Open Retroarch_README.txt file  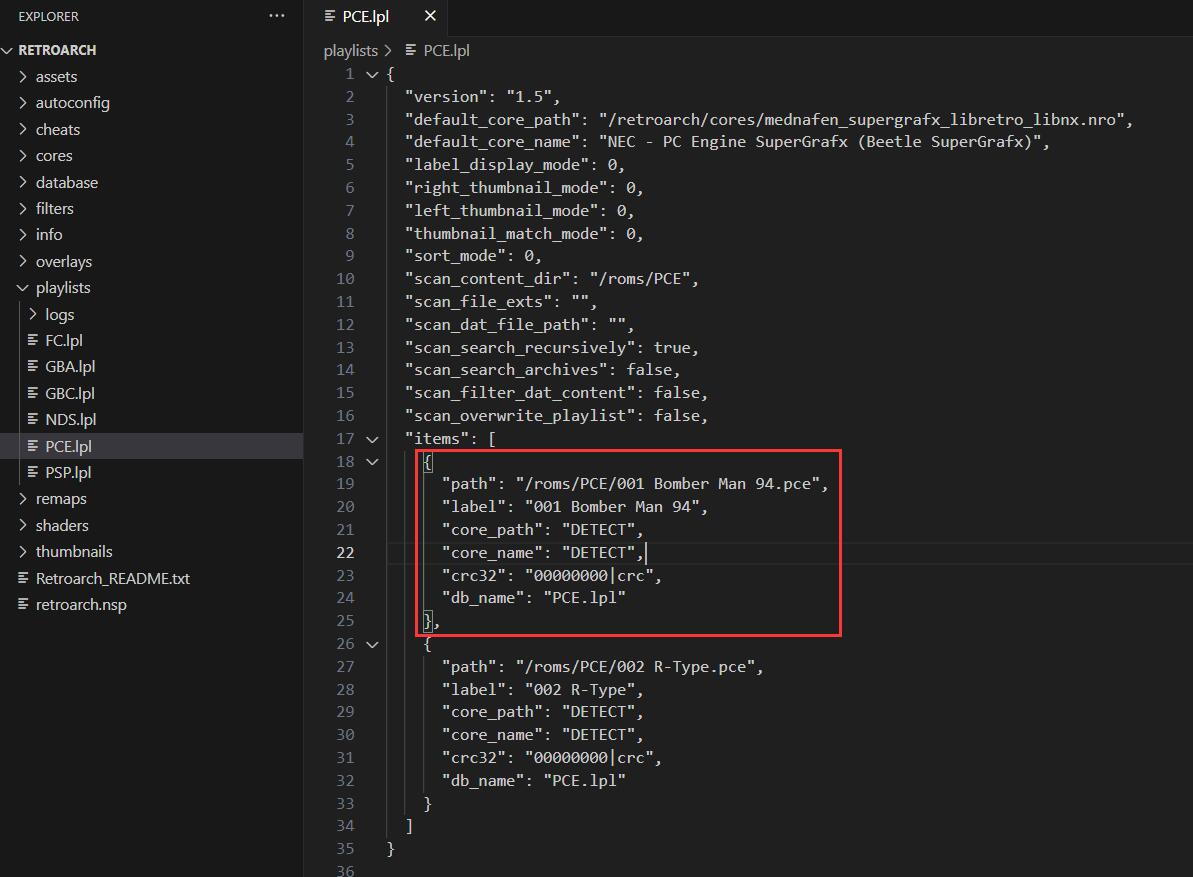coord(112,578)
